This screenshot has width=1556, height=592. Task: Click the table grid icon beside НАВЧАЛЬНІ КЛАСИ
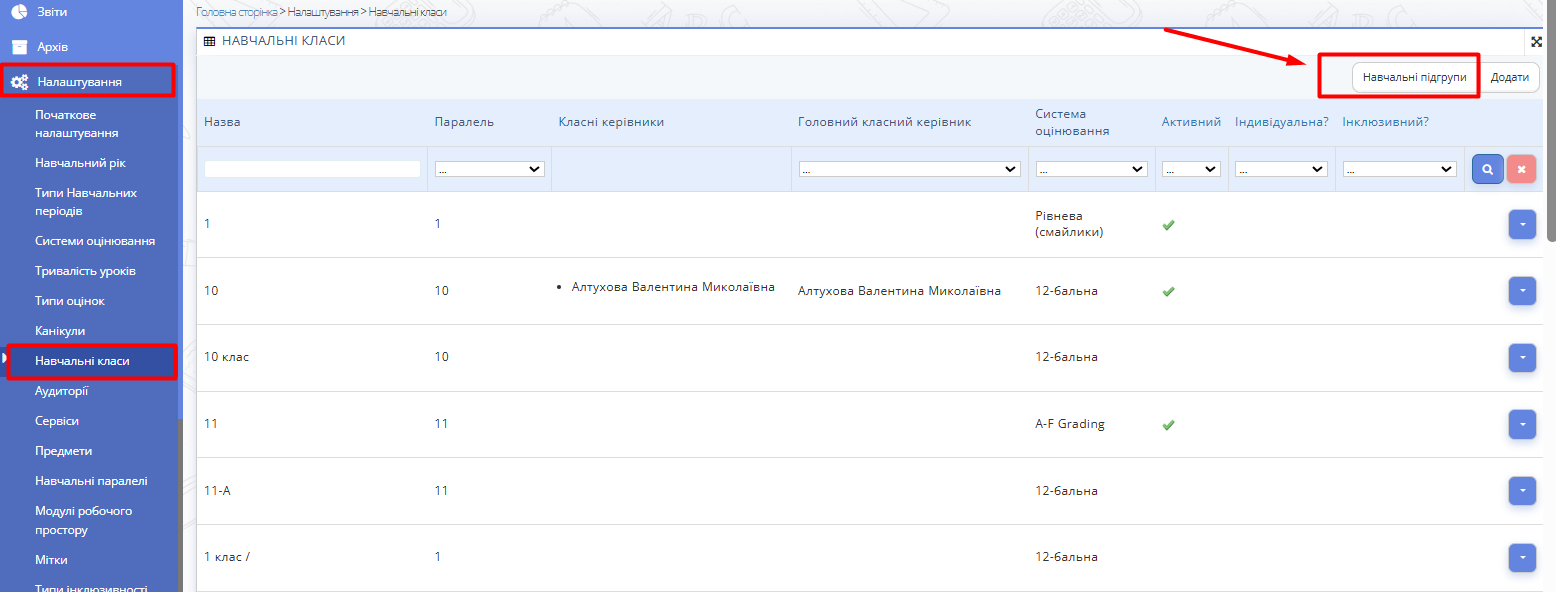coord(209,42)
